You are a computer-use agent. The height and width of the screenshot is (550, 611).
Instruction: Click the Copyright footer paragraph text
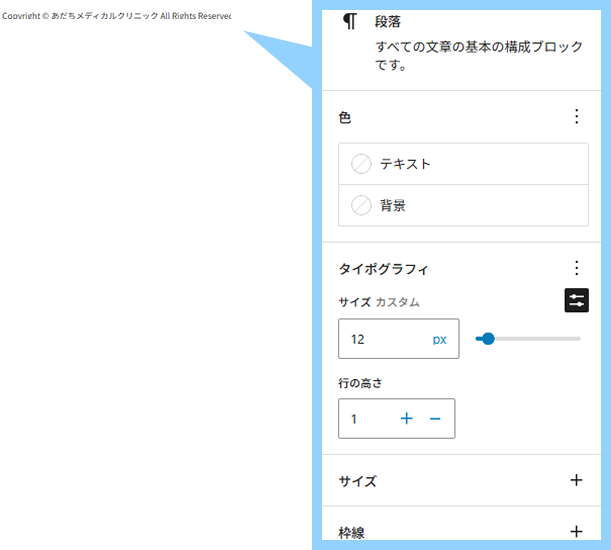pyautogui.click(x=117, y=16)
